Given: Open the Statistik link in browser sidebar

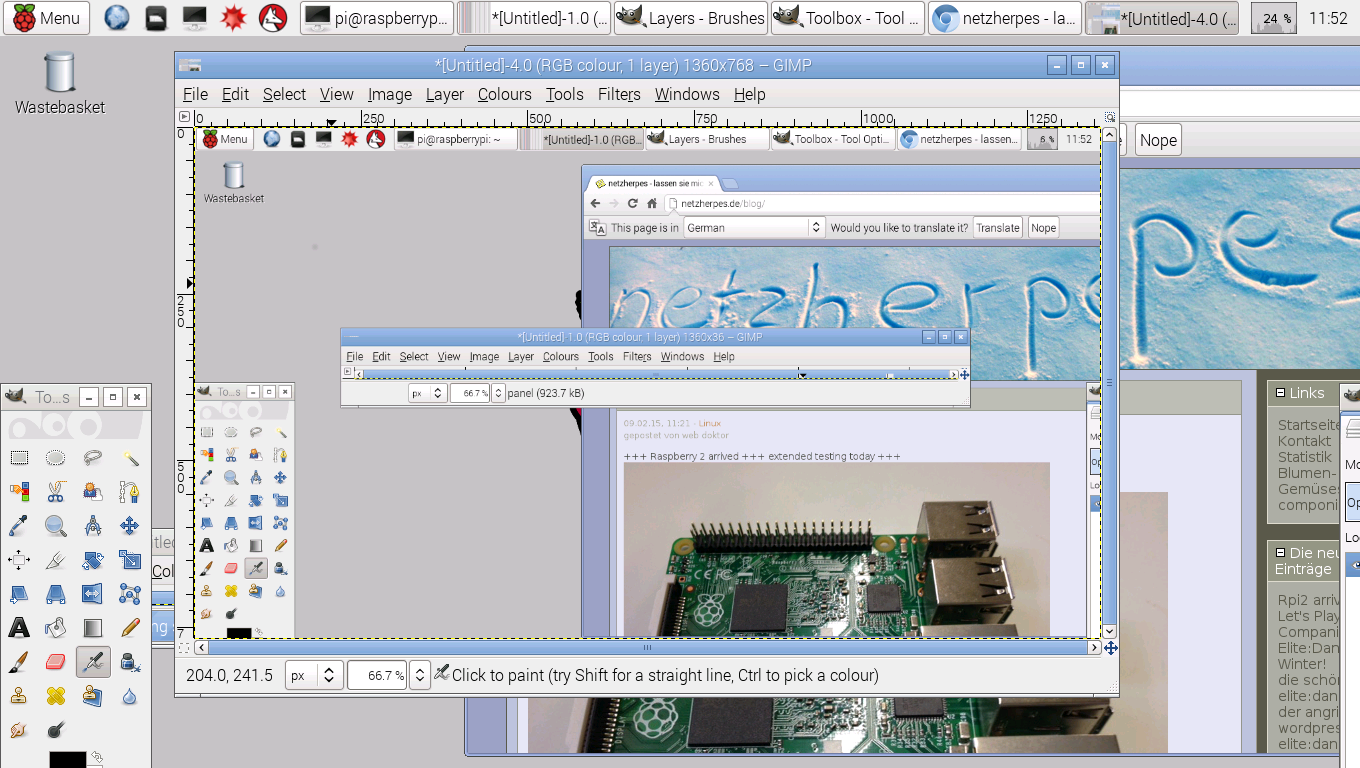Looking at the screenshot, I should click(1305, 457).
